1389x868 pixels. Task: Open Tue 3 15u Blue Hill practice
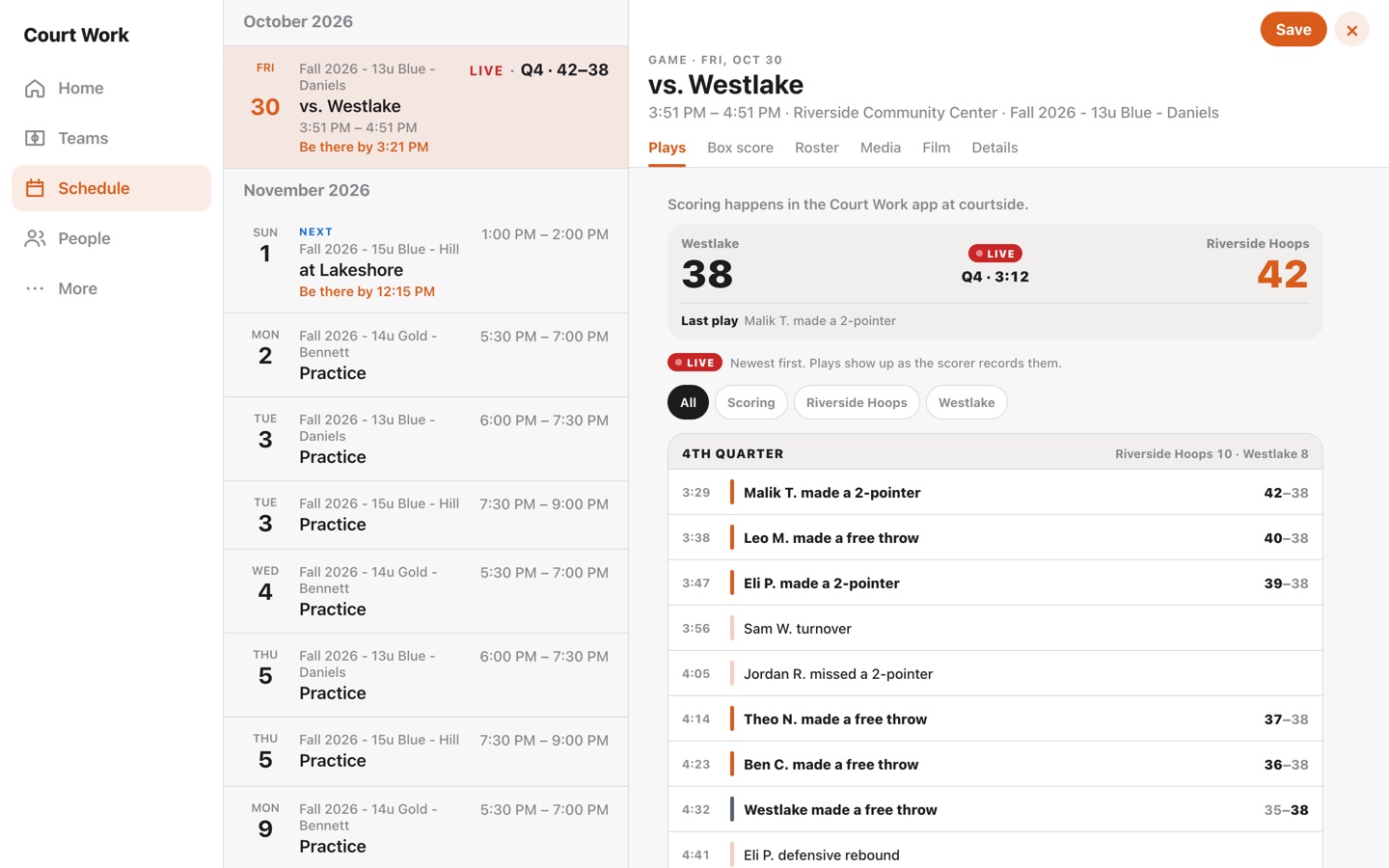425,515
